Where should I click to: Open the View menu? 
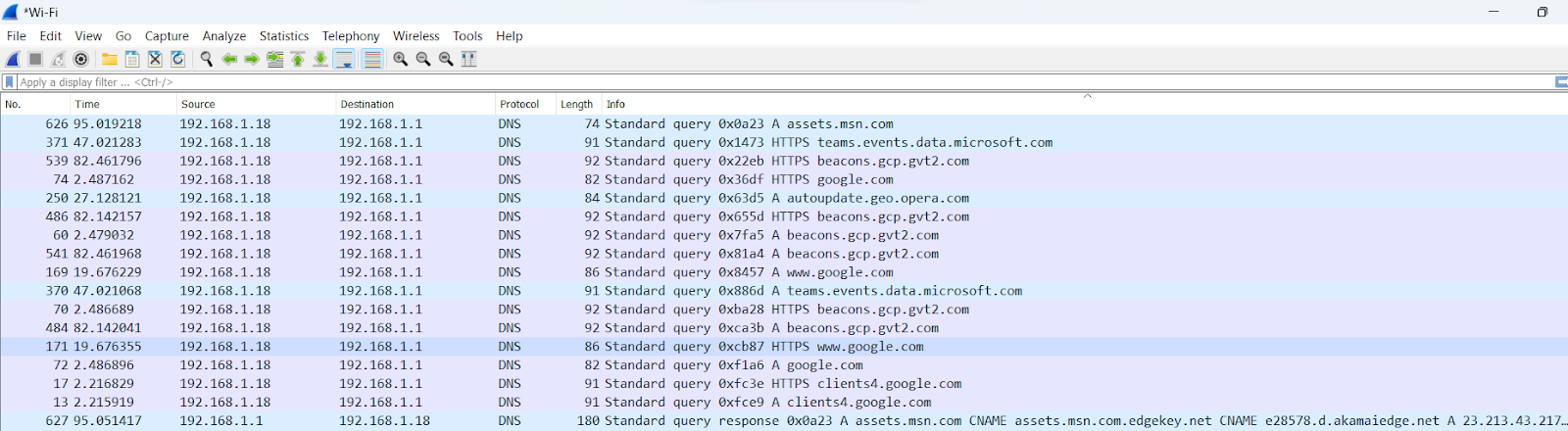88,36
